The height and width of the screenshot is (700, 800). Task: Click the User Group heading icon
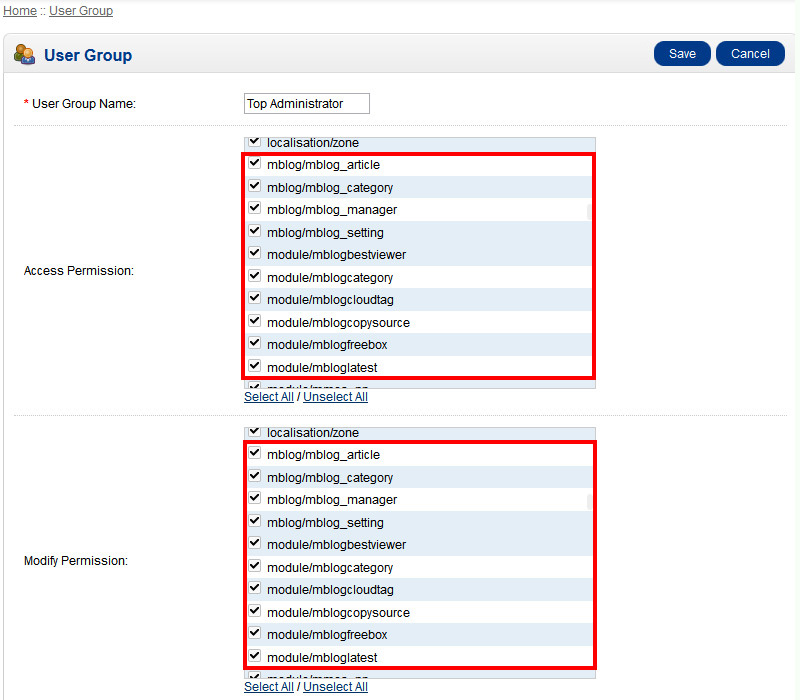click(x=25, y=55)
